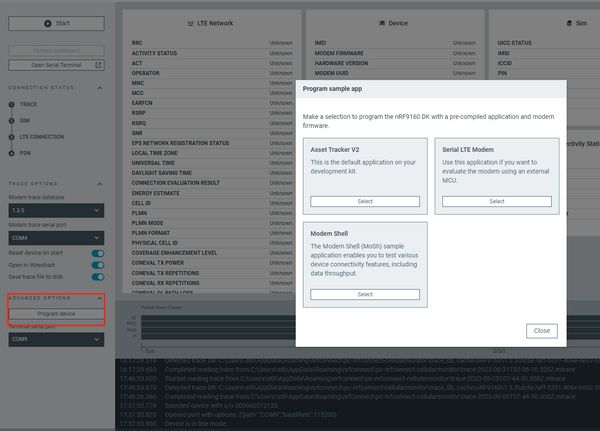Click the TRACE connection status indicator
The height and width of the screenshot is (431, 600).
pos(11,104)
